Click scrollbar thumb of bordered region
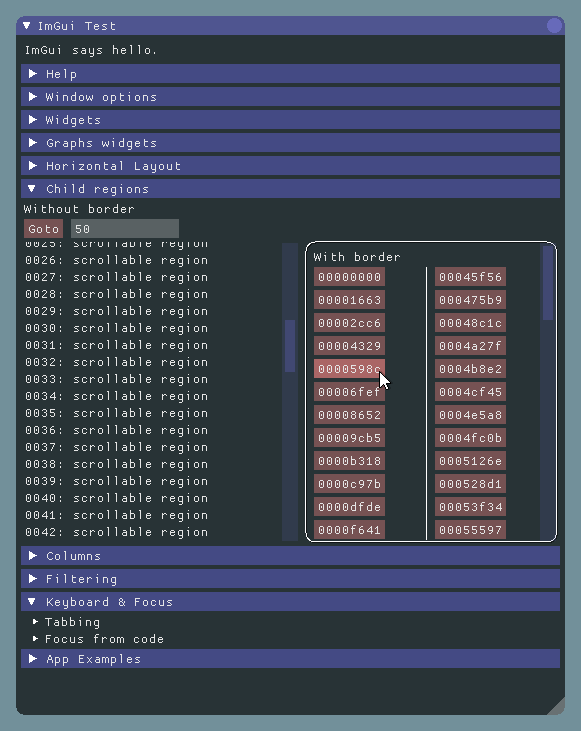 pos(548,283)
